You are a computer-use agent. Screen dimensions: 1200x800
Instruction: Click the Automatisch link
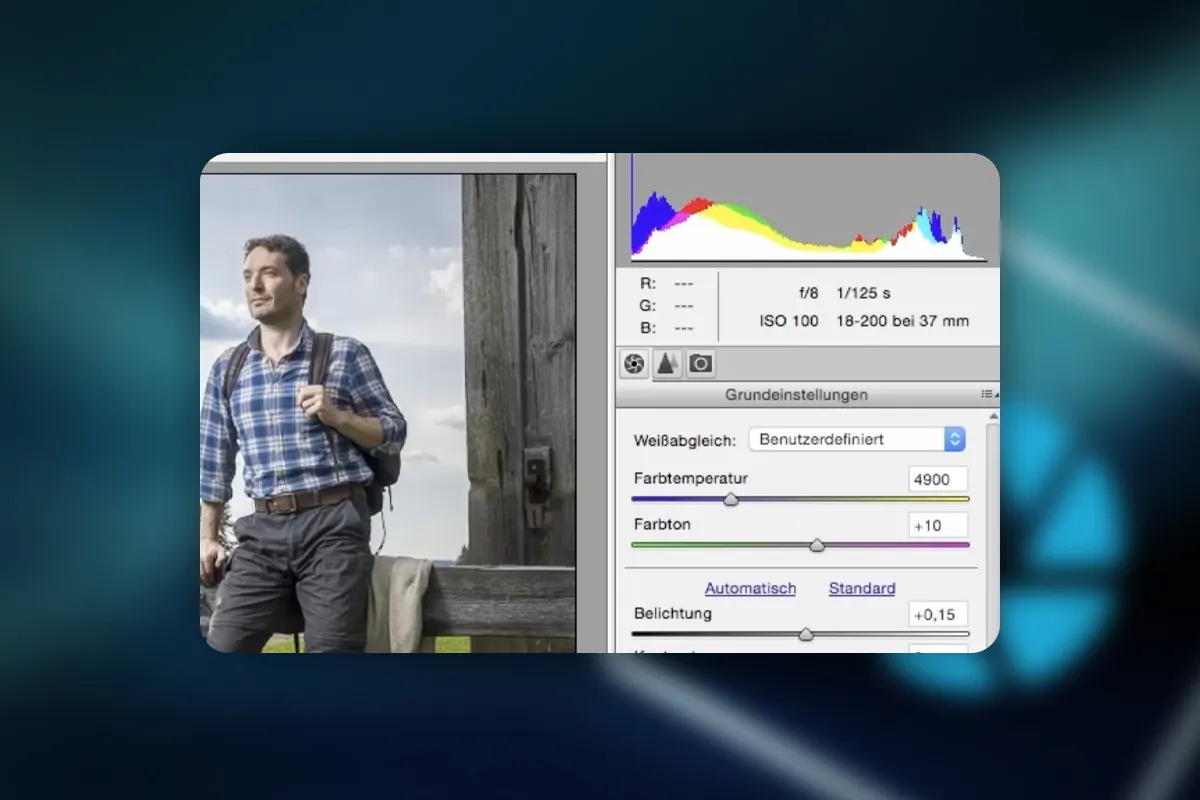750,588
